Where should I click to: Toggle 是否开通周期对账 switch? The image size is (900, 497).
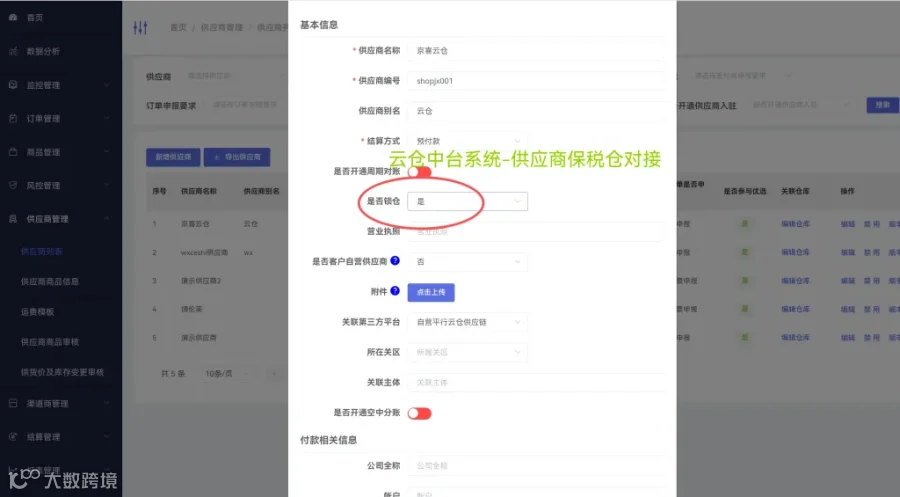coord(420,172)
